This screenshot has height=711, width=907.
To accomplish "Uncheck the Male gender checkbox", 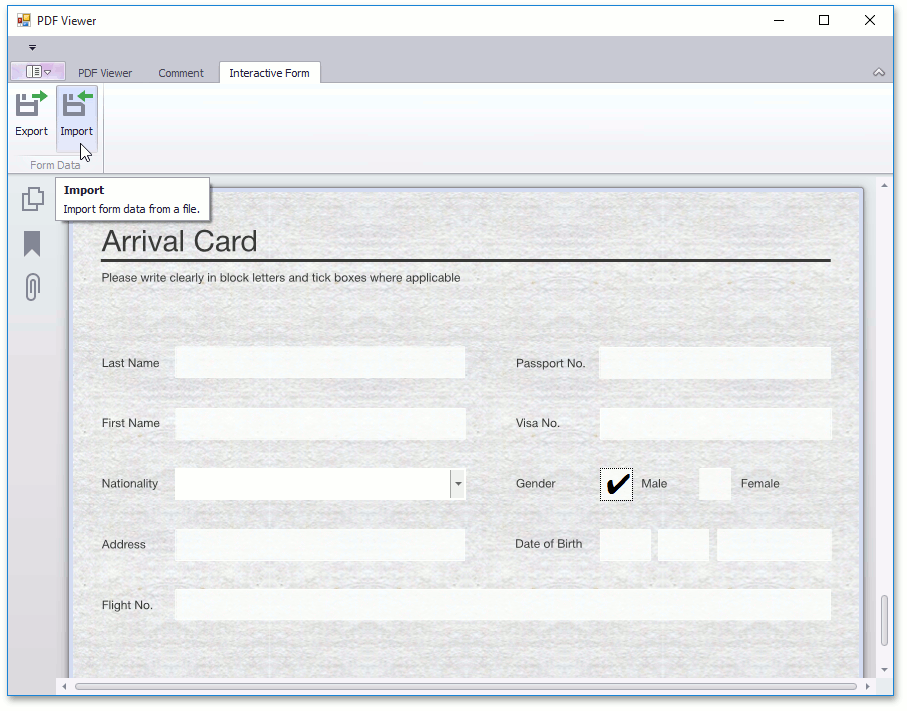I will pyautogui.click(x=617, y=484).
